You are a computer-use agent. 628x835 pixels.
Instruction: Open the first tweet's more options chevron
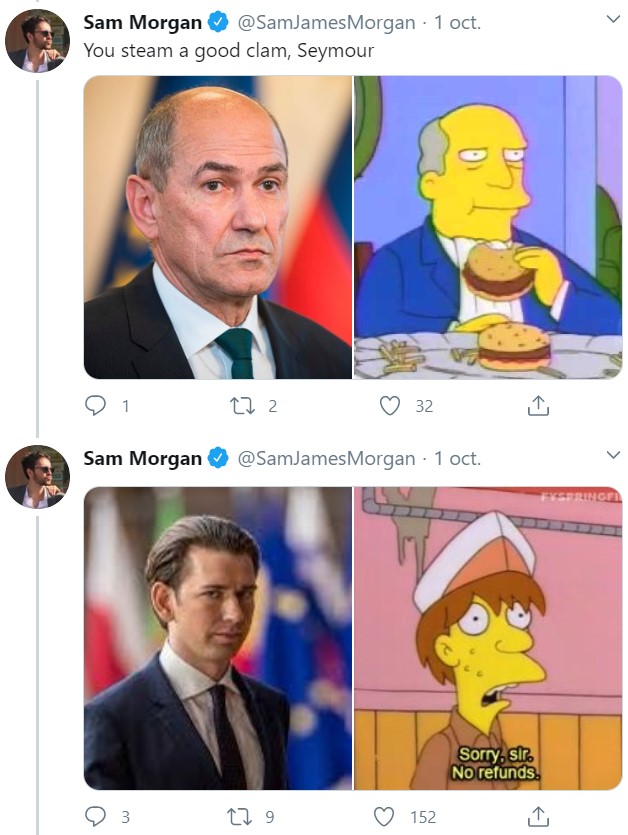click(613, 20)
